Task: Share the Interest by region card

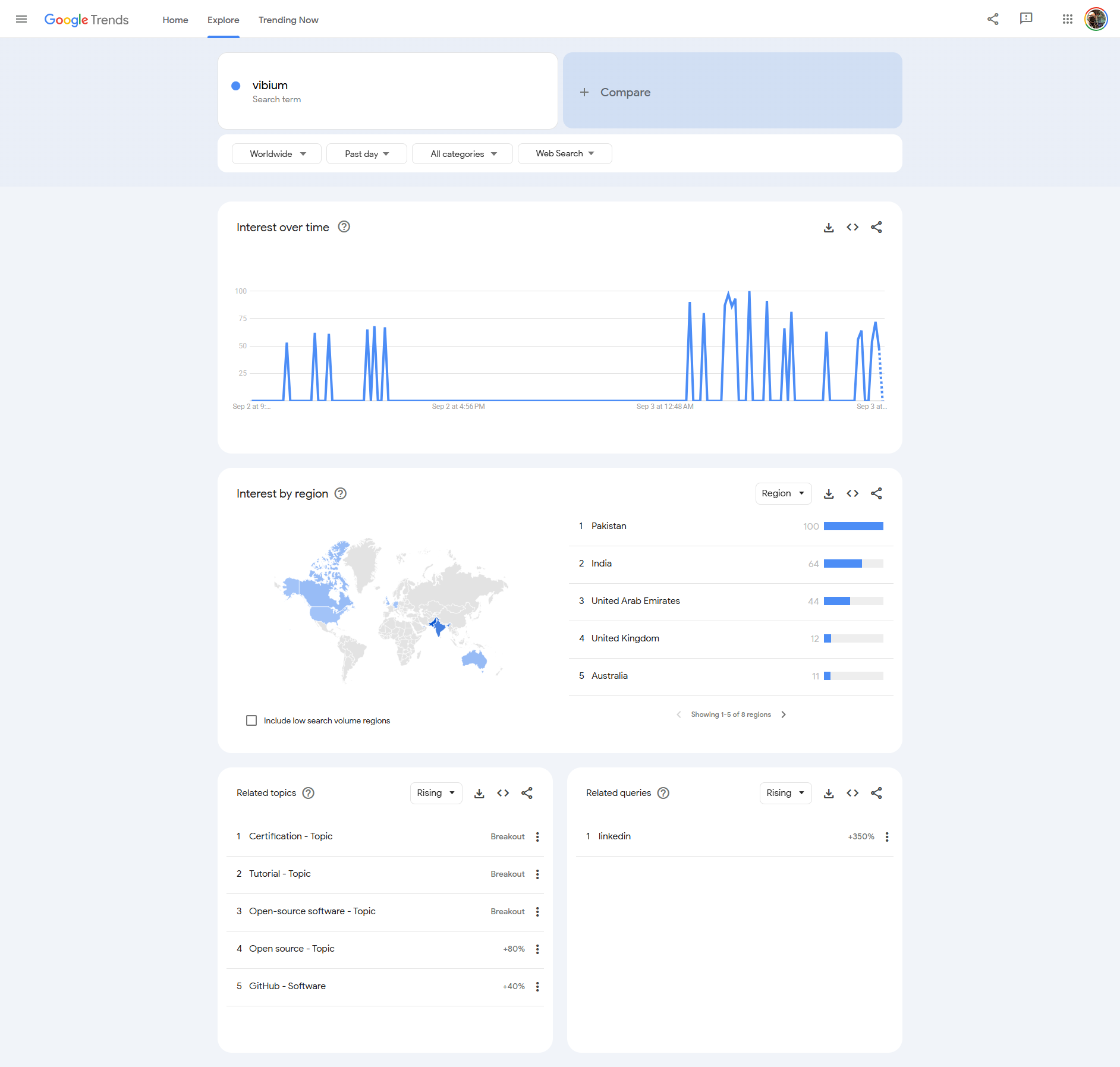Action: [876, 494]
